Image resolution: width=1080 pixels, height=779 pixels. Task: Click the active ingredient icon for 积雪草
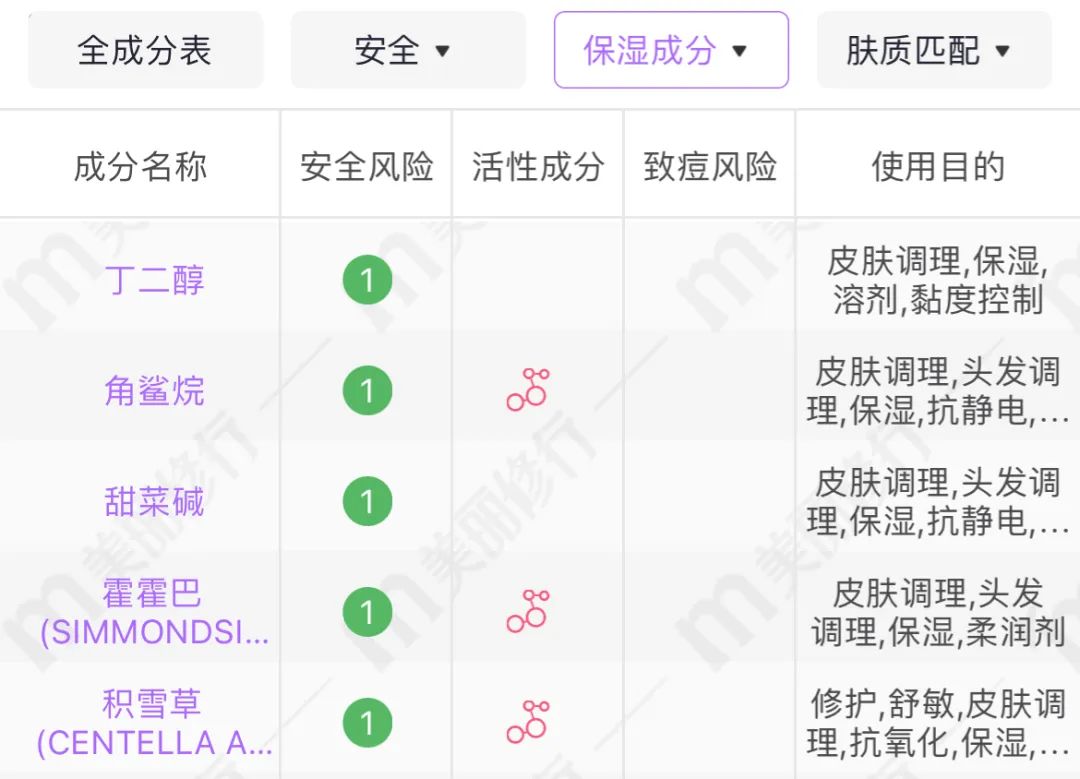coord(528,722)
